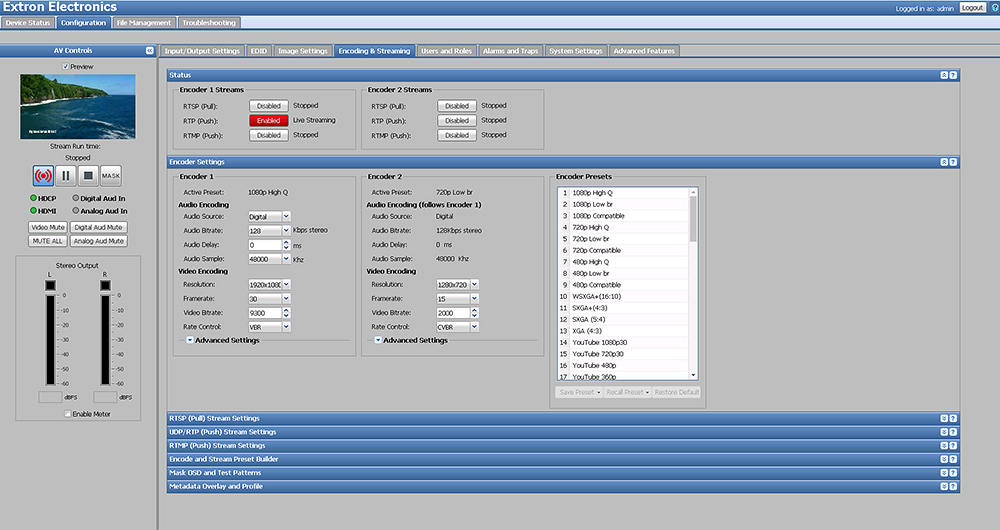The image size is (1000, 530).
Task: Open the Troubleshooting tab
Action: pos(210,22)
